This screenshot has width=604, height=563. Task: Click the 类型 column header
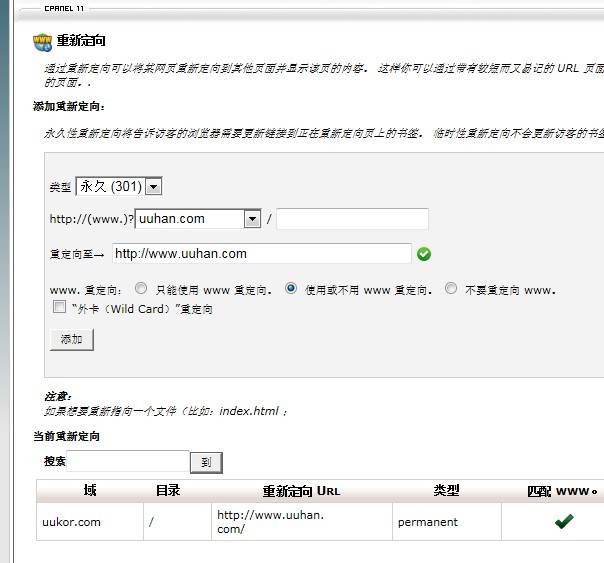click(446, 491)
